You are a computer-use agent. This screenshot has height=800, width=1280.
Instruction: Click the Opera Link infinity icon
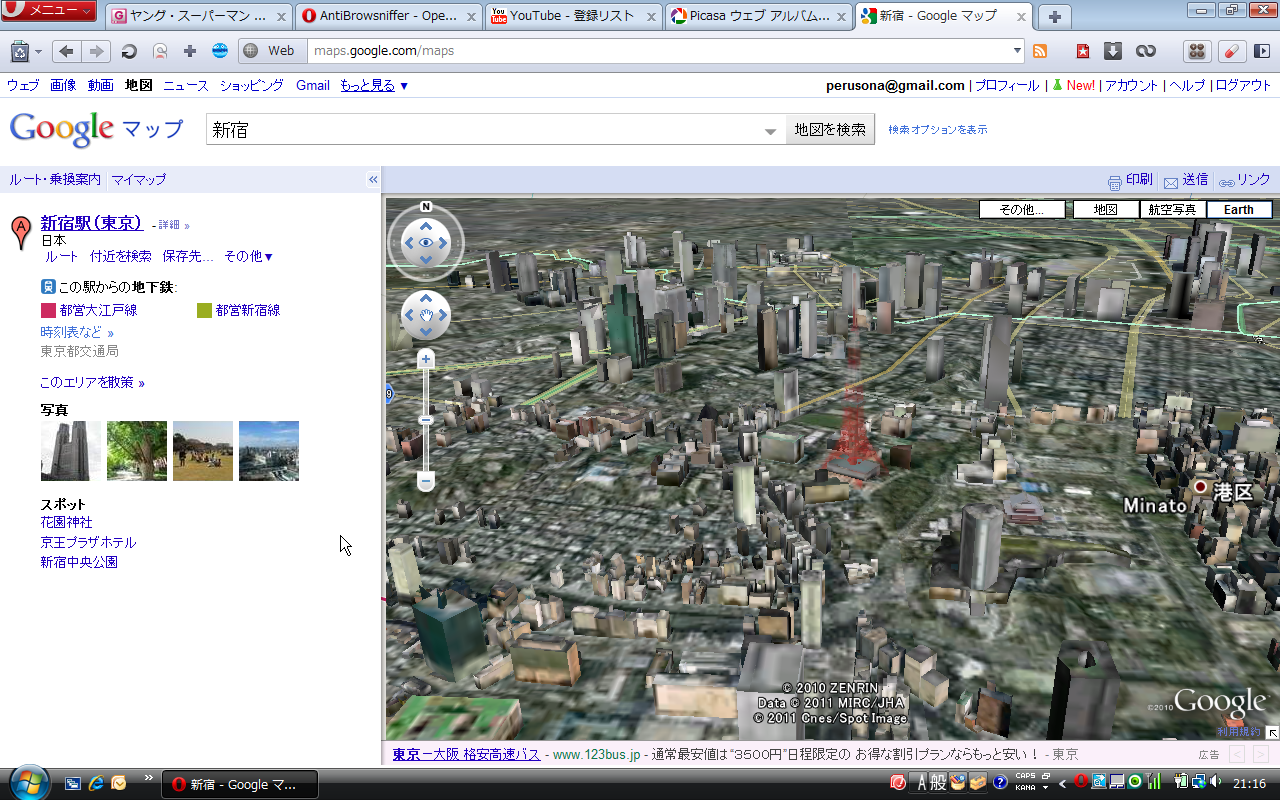pos(1146,51)
